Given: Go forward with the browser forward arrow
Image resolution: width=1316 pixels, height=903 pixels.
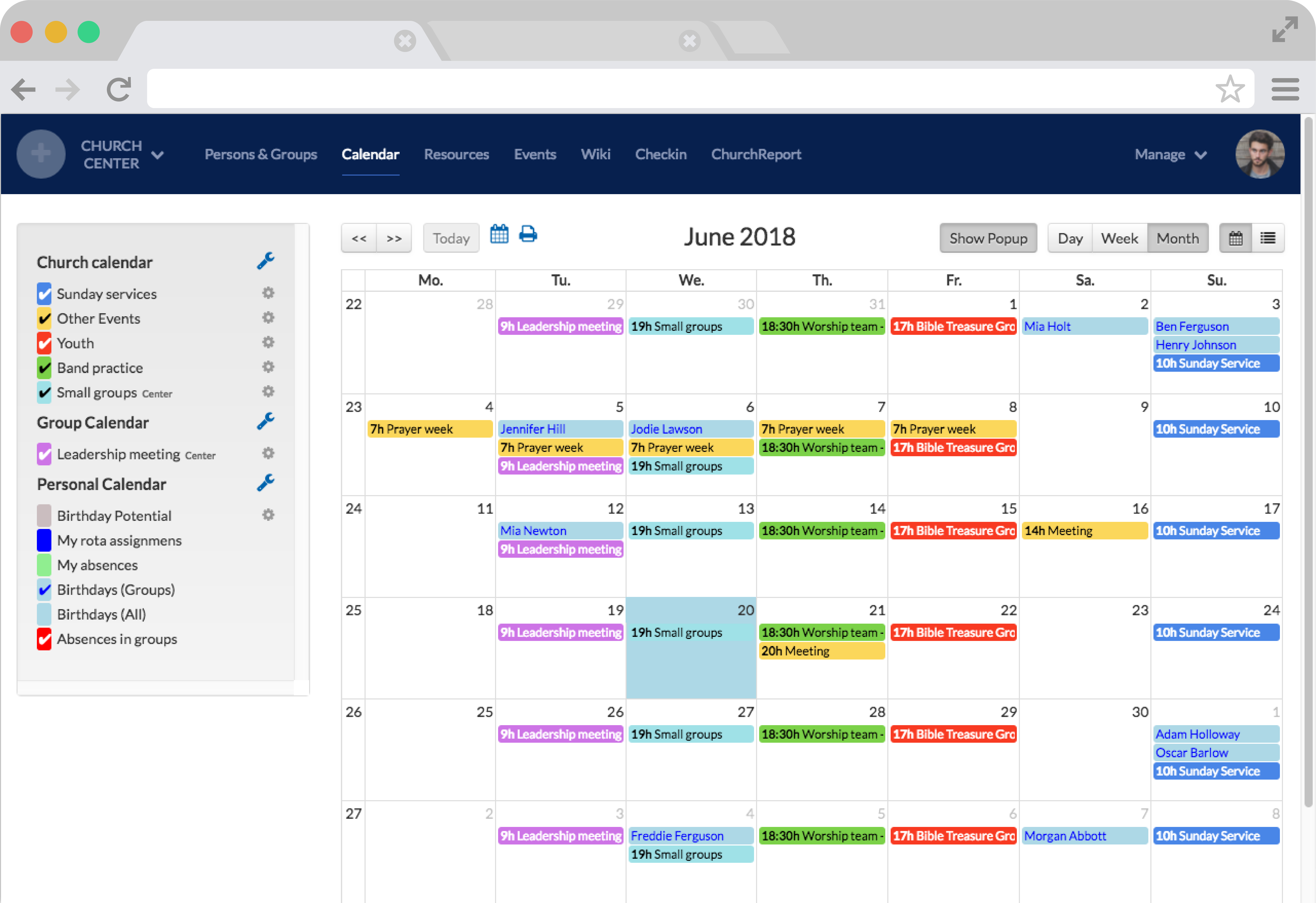Looking at the screenshot, I should pos(68,89).
